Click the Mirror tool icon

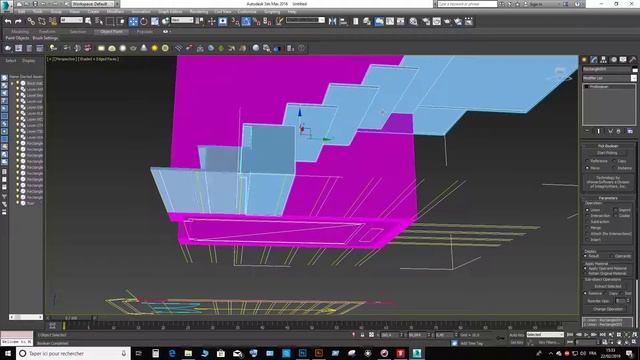click(x=333, y=21)
